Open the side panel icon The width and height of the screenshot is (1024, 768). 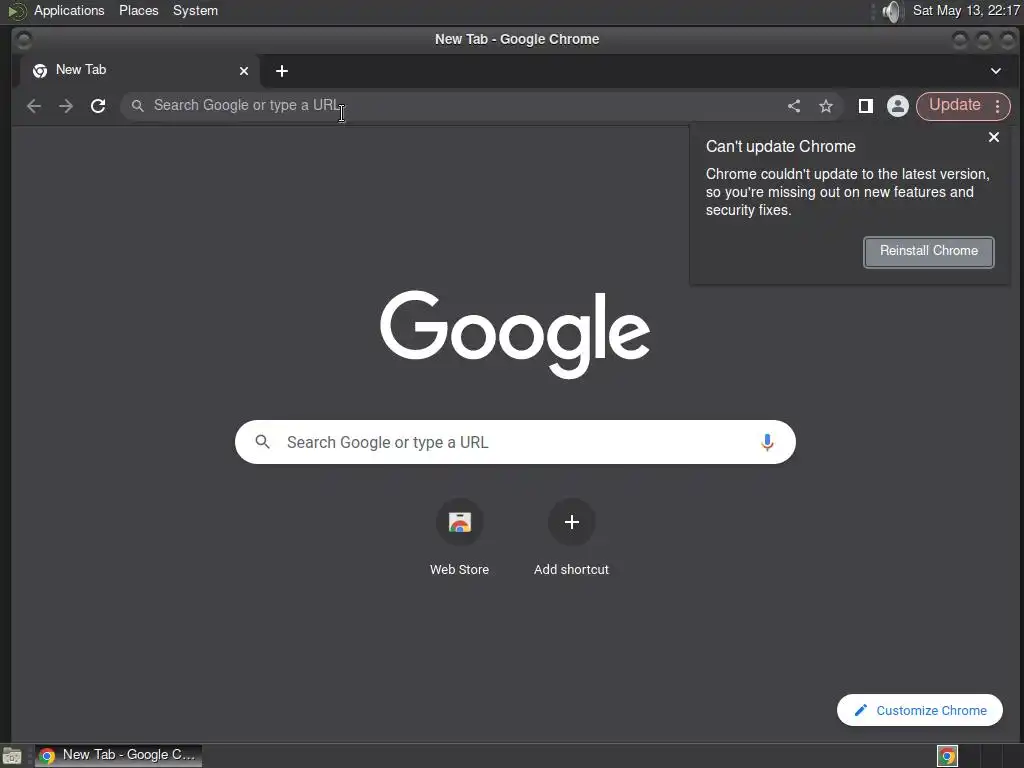tap(865, 106)
